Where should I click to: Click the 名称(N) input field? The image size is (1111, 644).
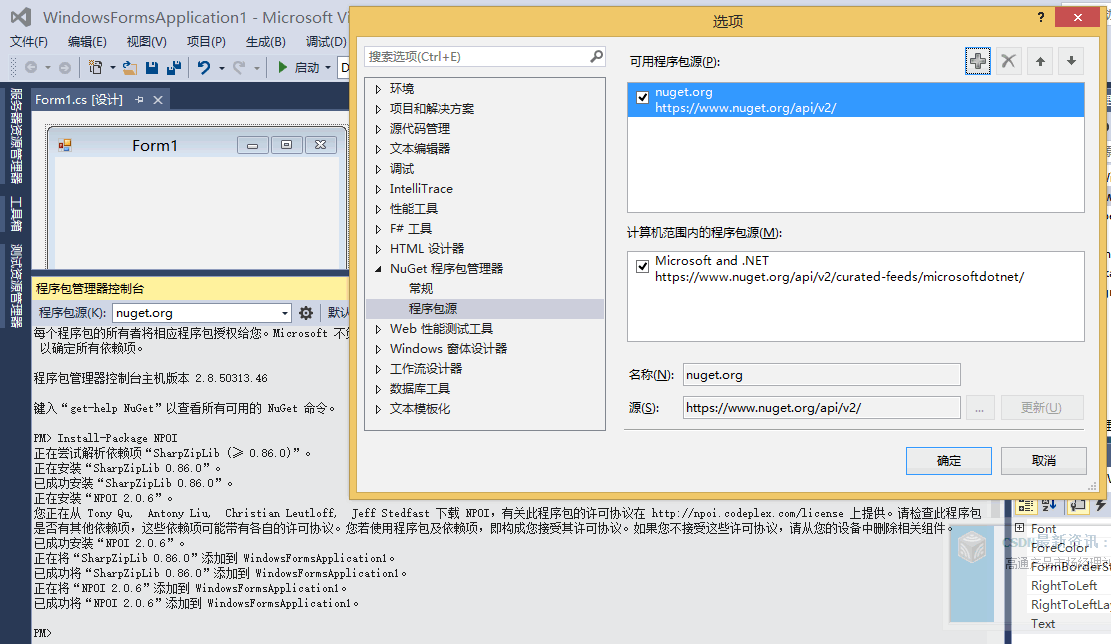[x=821, y=375]
